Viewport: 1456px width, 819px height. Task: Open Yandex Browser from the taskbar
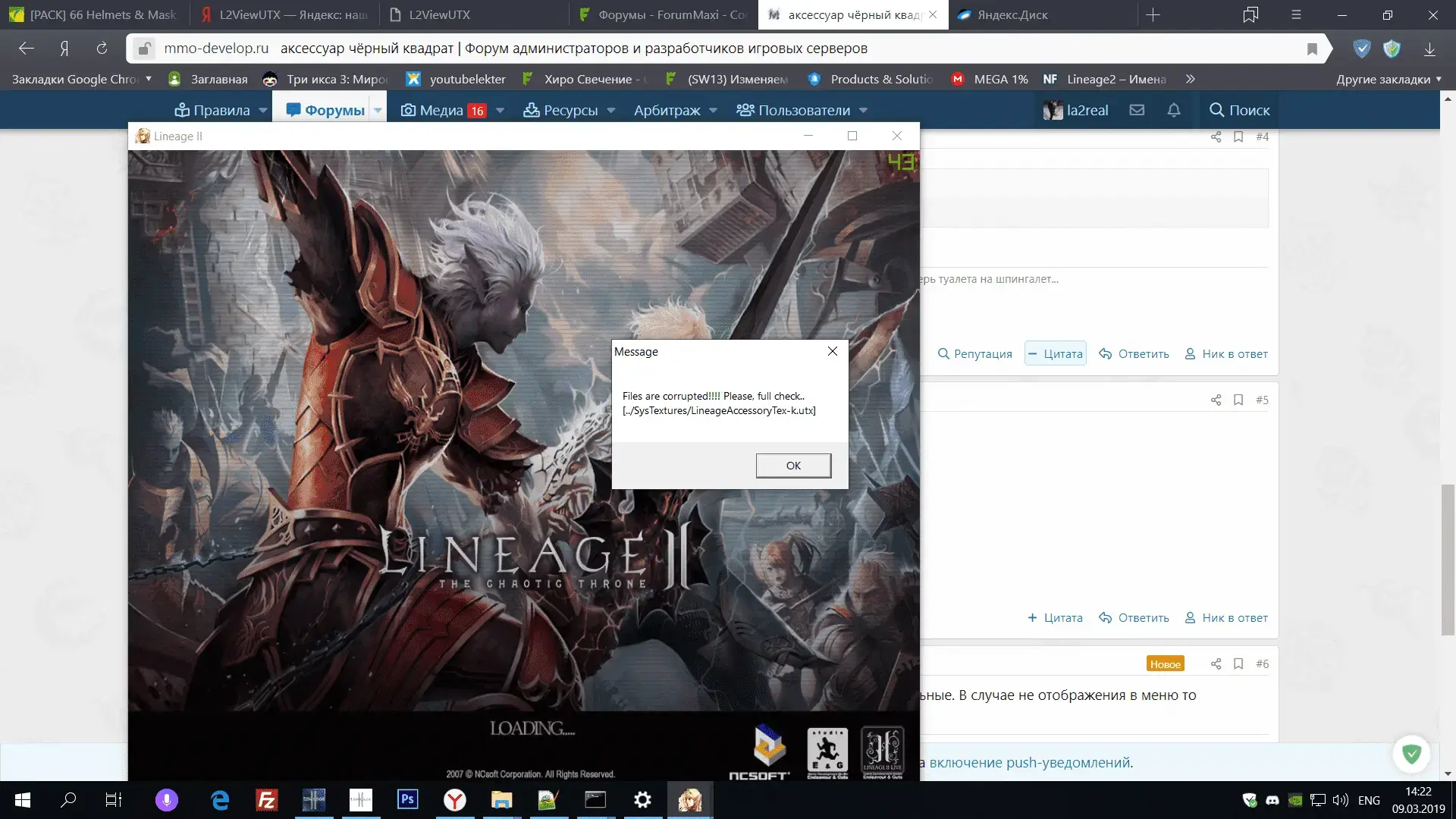pos(455,800)
